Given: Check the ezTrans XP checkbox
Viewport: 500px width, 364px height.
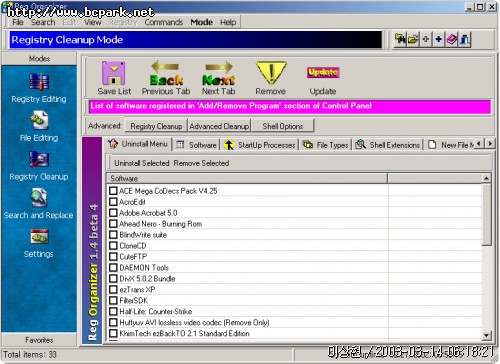Looking at the screenshot, I should pyautogui.click(x=113, y=289).
